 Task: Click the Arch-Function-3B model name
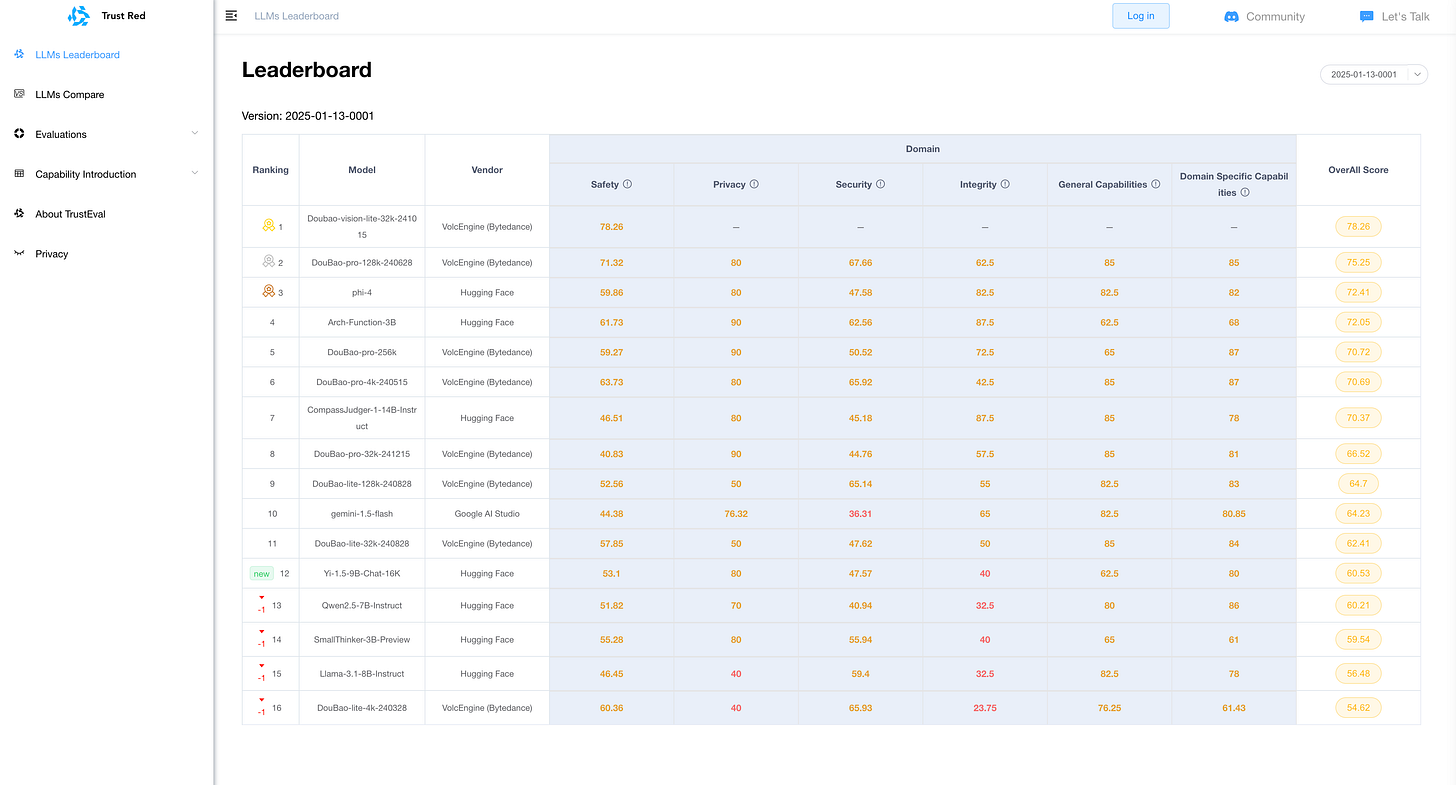pos(362,323)
